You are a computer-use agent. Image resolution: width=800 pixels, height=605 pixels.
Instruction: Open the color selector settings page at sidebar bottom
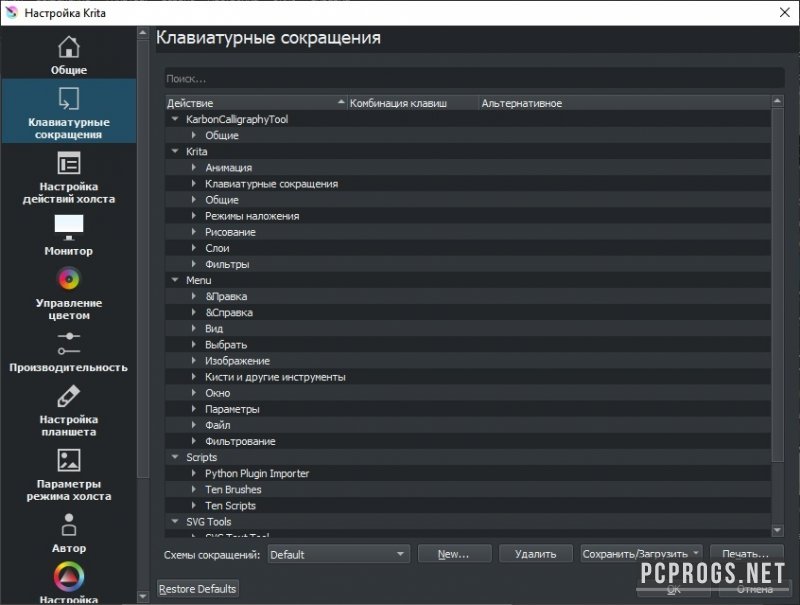click(x=68, y=582)
